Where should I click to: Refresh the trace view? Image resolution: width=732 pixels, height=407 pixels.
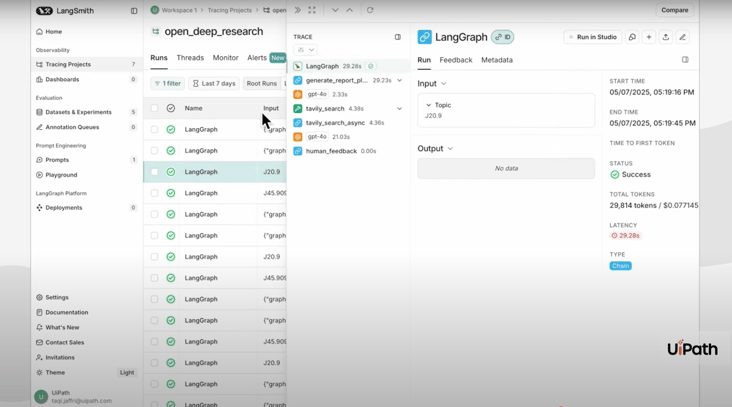pyautogui.click(x=370, y=10)
